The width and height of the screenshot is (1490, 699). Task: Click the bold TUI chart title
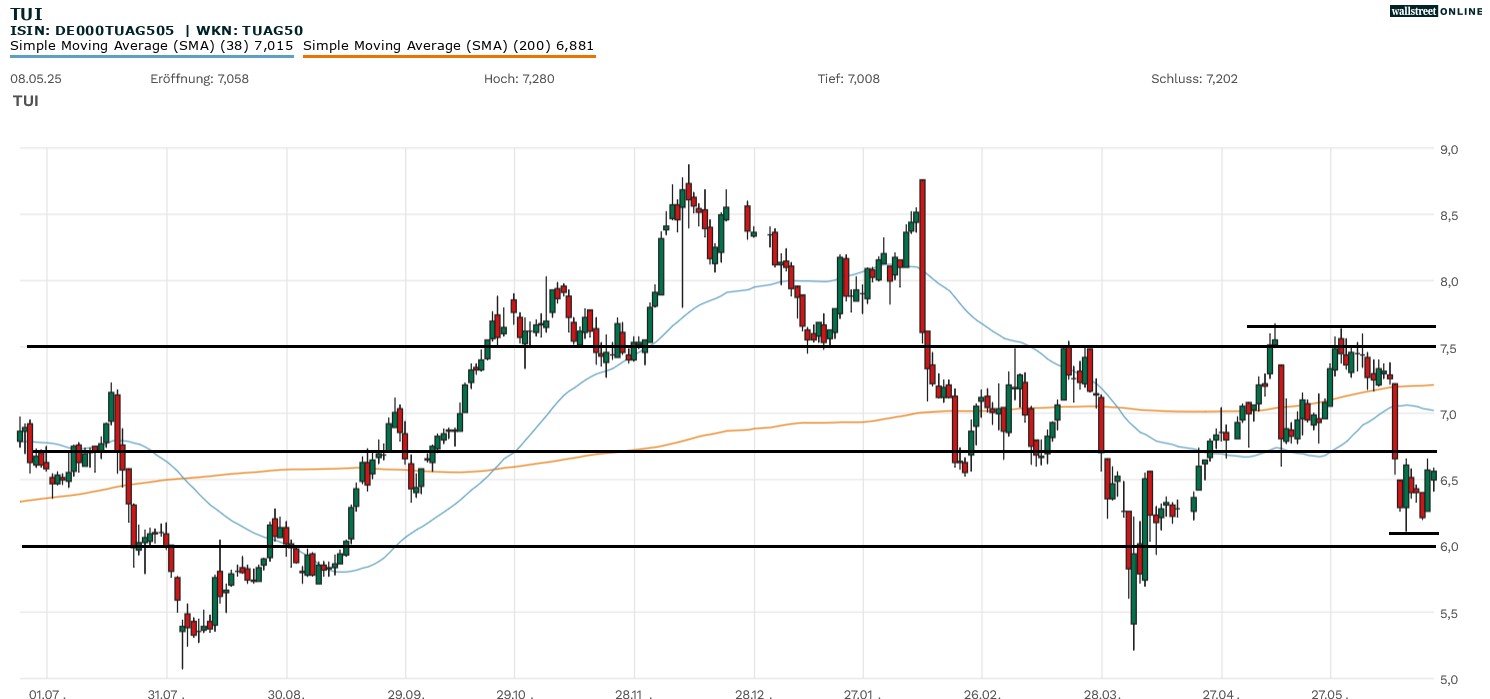(26, 14)
